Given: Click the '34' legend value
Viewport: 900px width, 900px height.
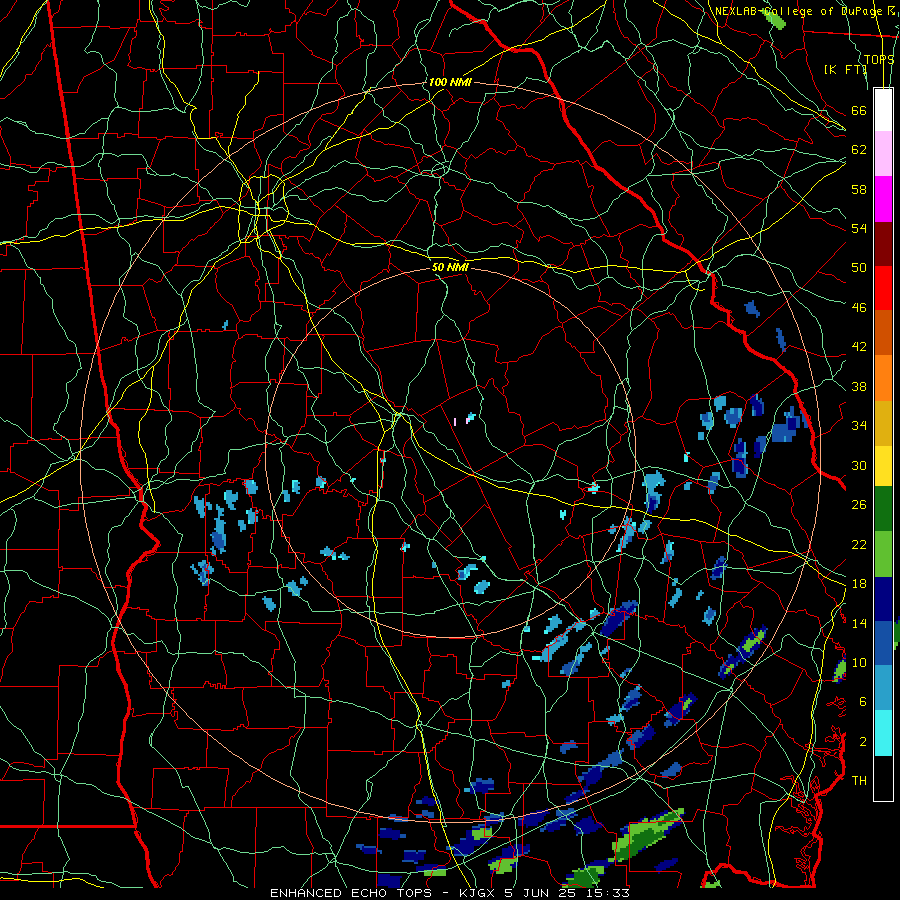Looking at the screenshot, I should tap(859, 426).
